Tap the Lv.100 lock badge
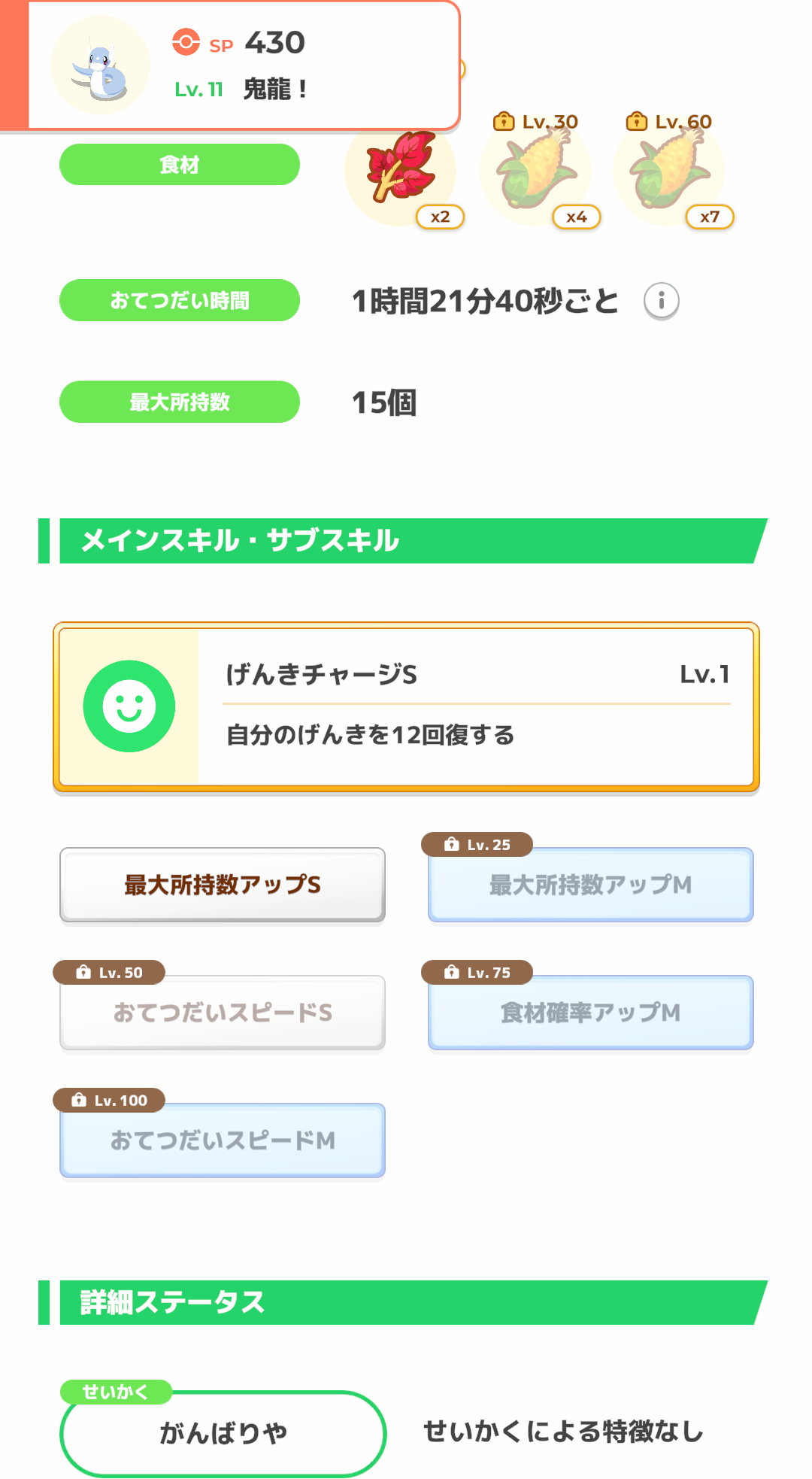The width and height of the screenshot is (812, 1479). click(x=109, y=1101)
